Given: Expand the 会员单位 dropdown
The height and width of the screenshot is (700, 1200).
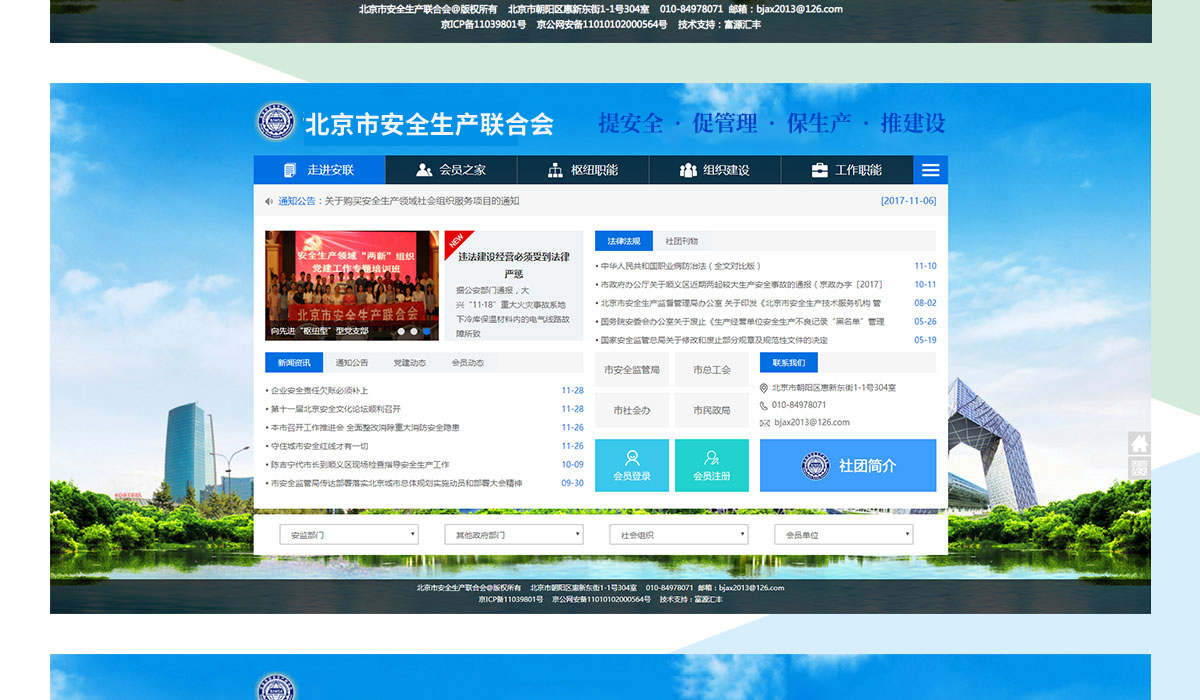Looking at the screenshot, I should click(843, 535).
